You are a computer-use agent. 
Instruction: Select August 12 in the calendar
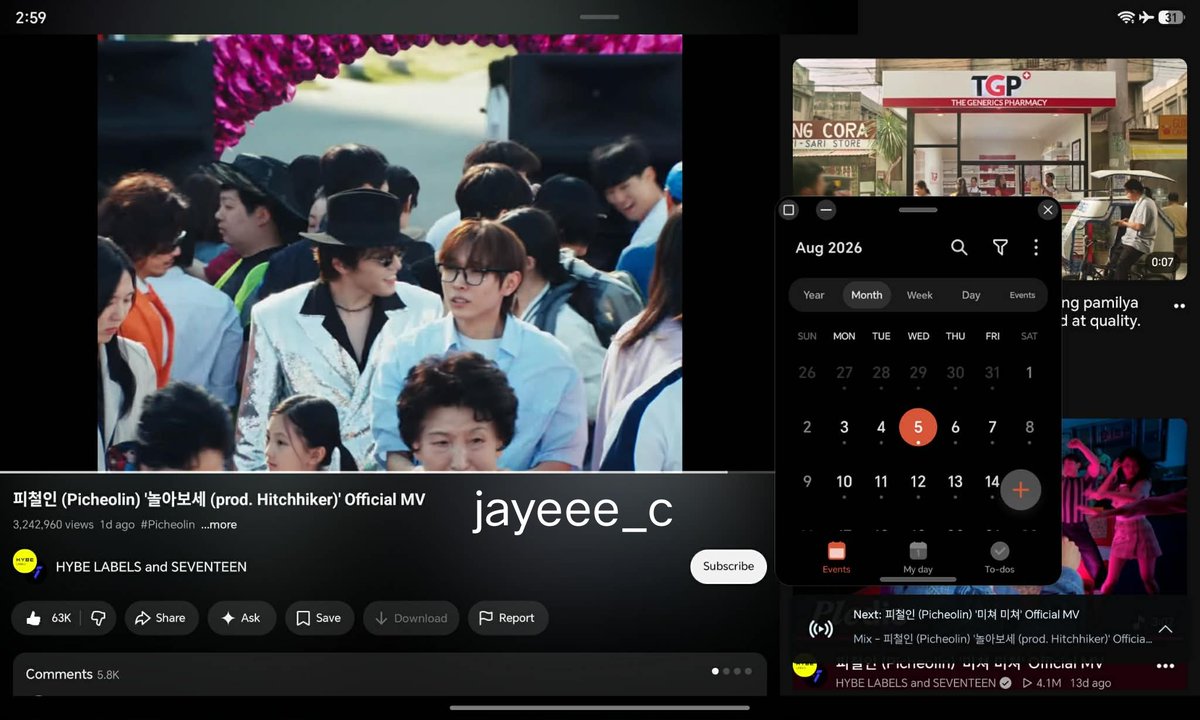click(918, 482)
